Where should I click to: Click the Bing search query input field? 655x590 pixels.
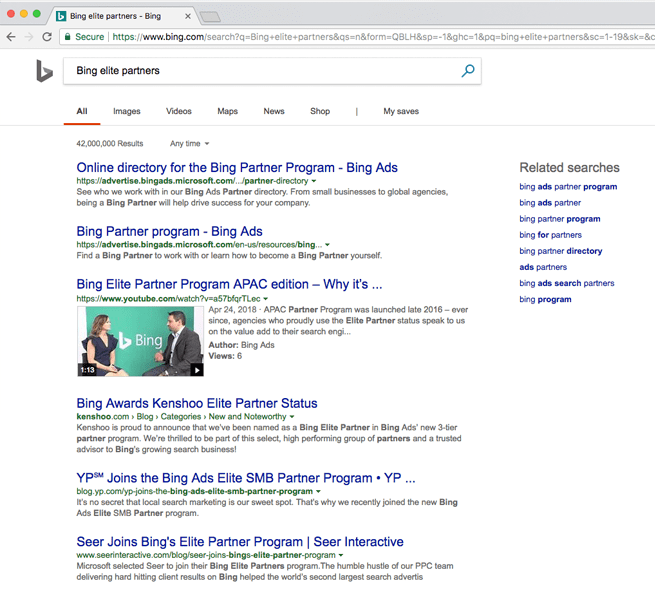[272, 71]
